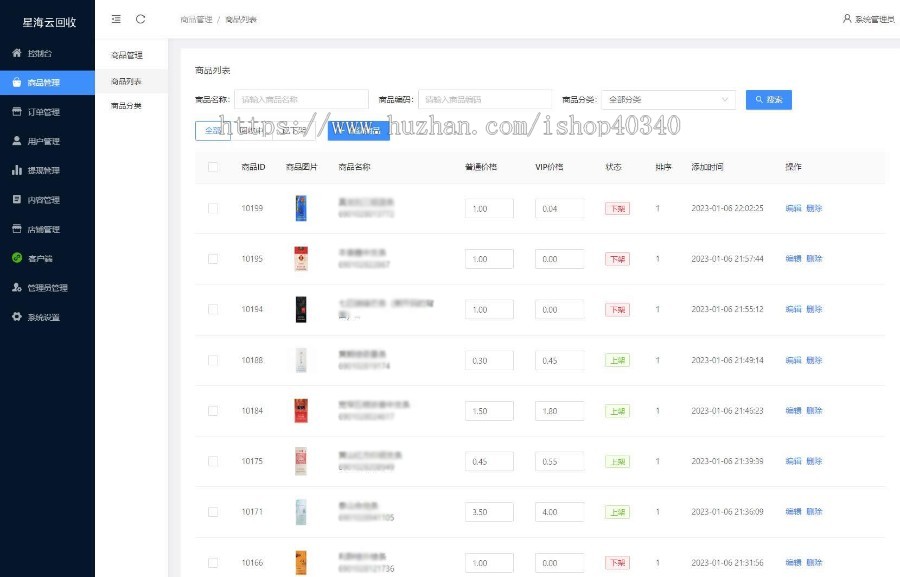This screenshot has height=577, width=900.
Task: Toggle the 上架 status tag of product 10175
Action: [x=618, y=462]
